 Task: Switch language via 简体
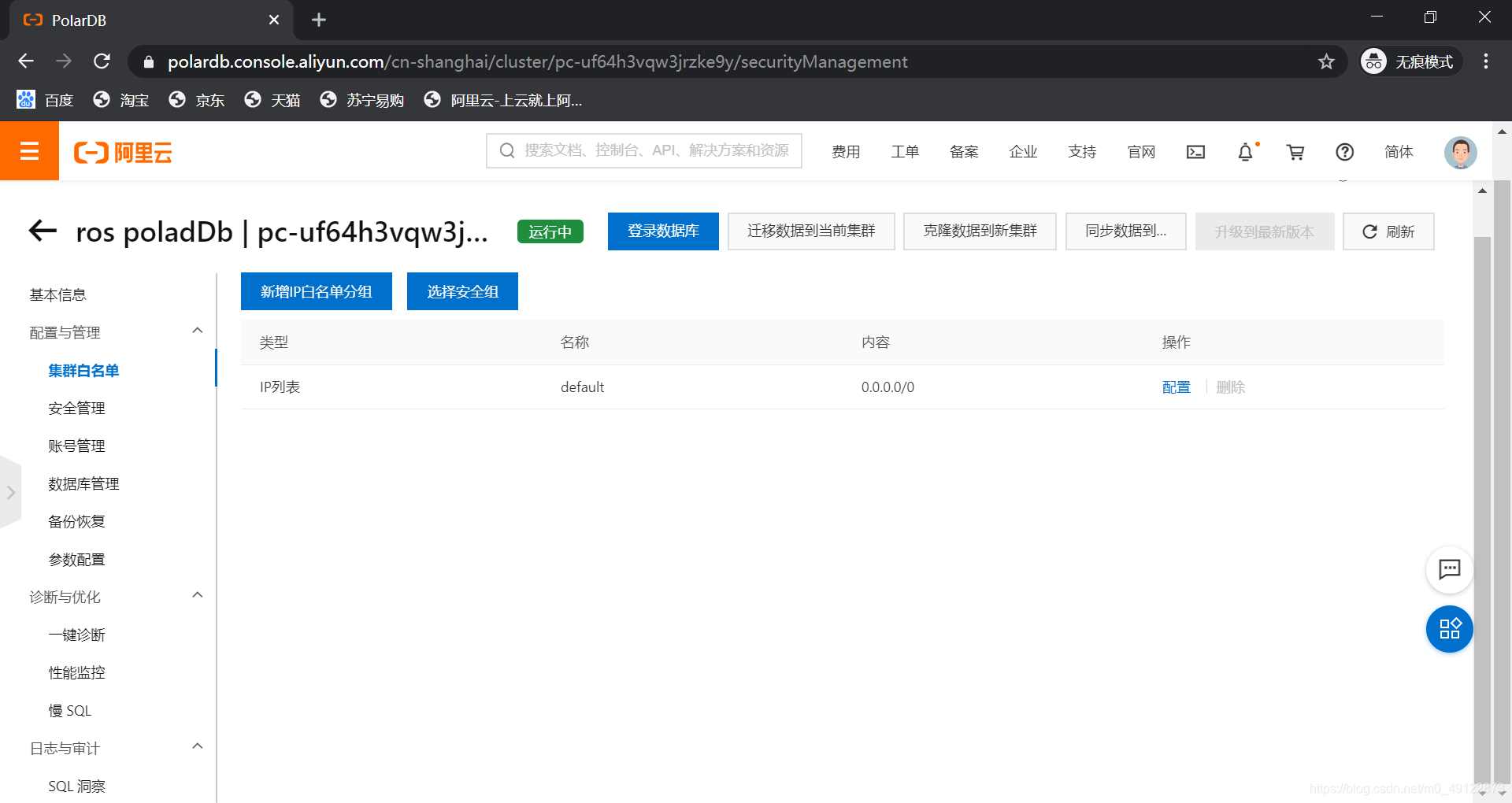1399,152
